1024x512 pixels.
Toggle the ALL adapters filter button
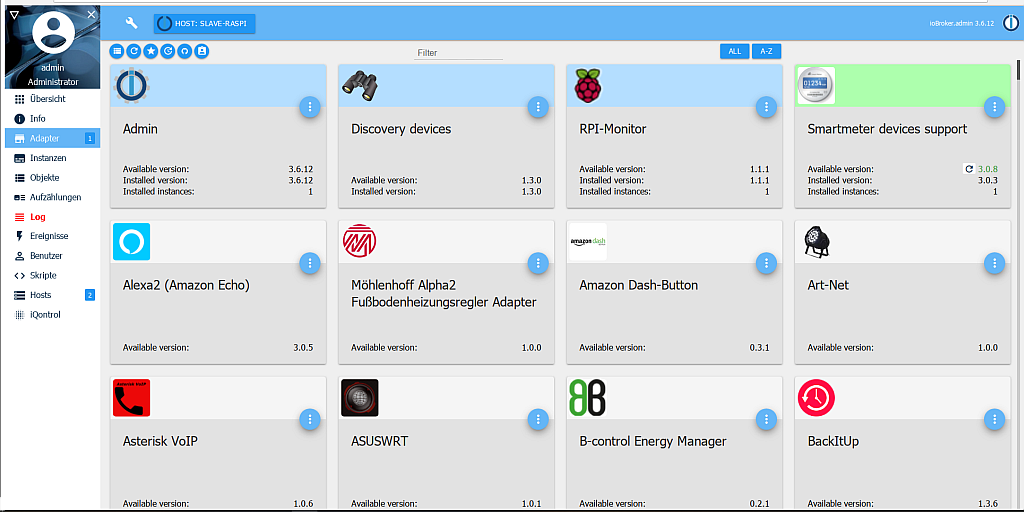[735, 51]
